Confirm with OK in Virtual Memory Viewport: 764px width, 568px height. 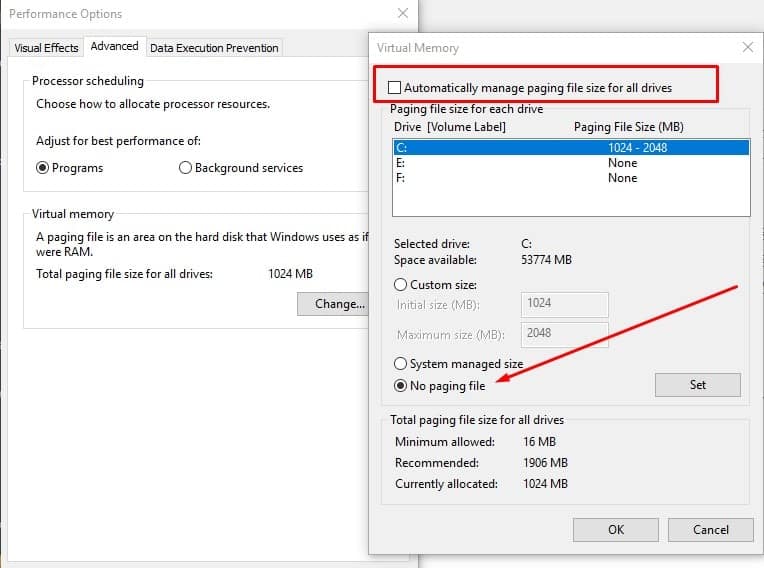click(x=615, y=530)
